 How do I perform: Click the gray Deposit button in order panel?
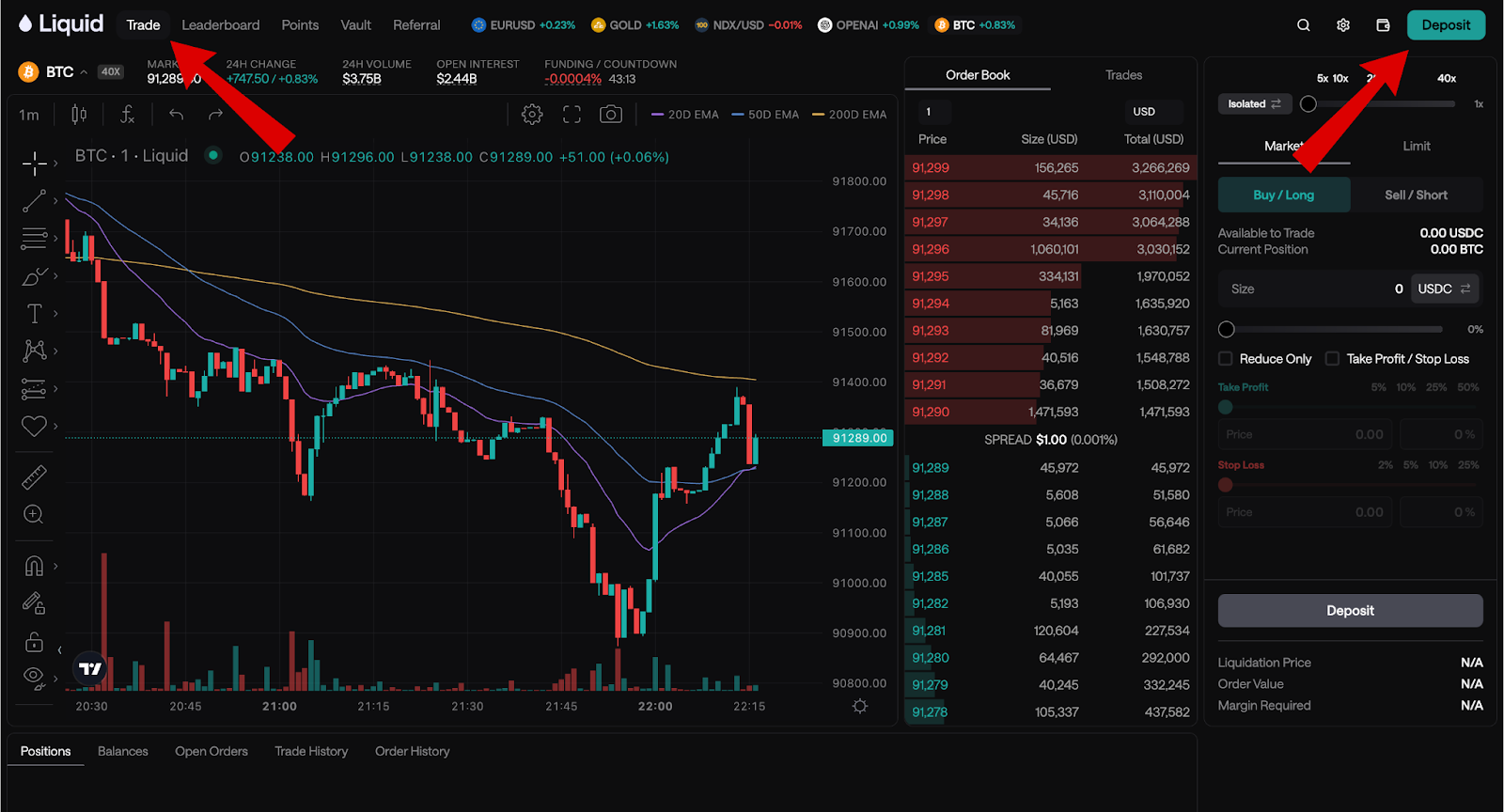coord(1350,611)
